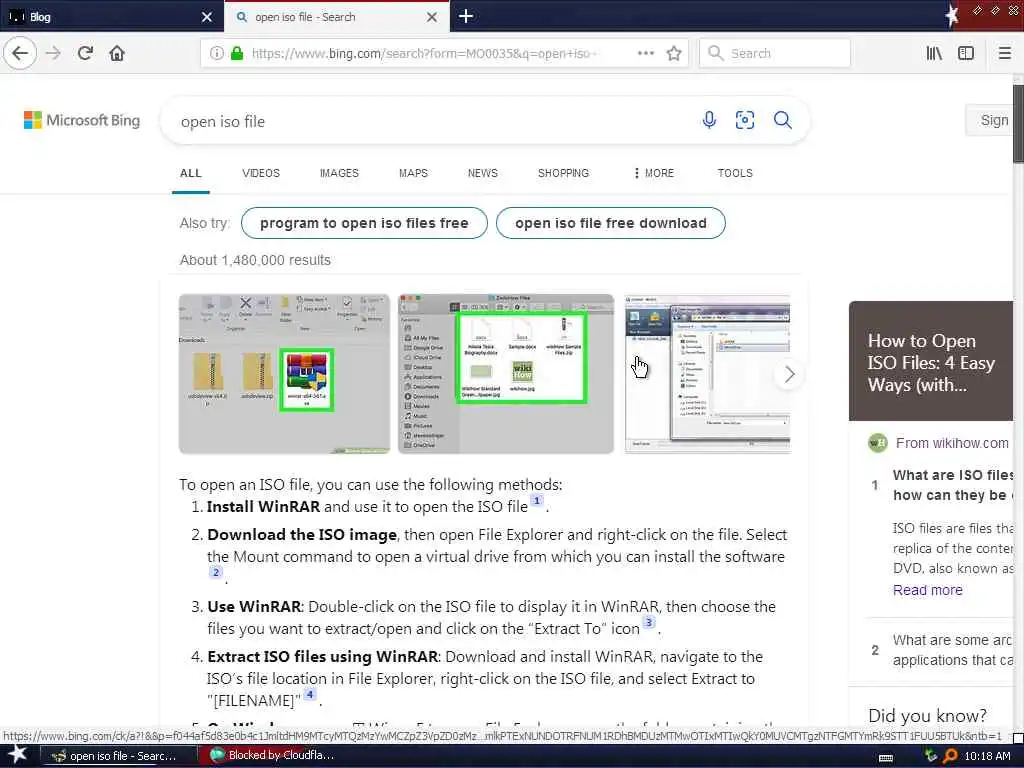Viewport: 1024px width, 768px height.
Task: Close the Blog tab
Action: pyautogui.click(x=207, y=17)
